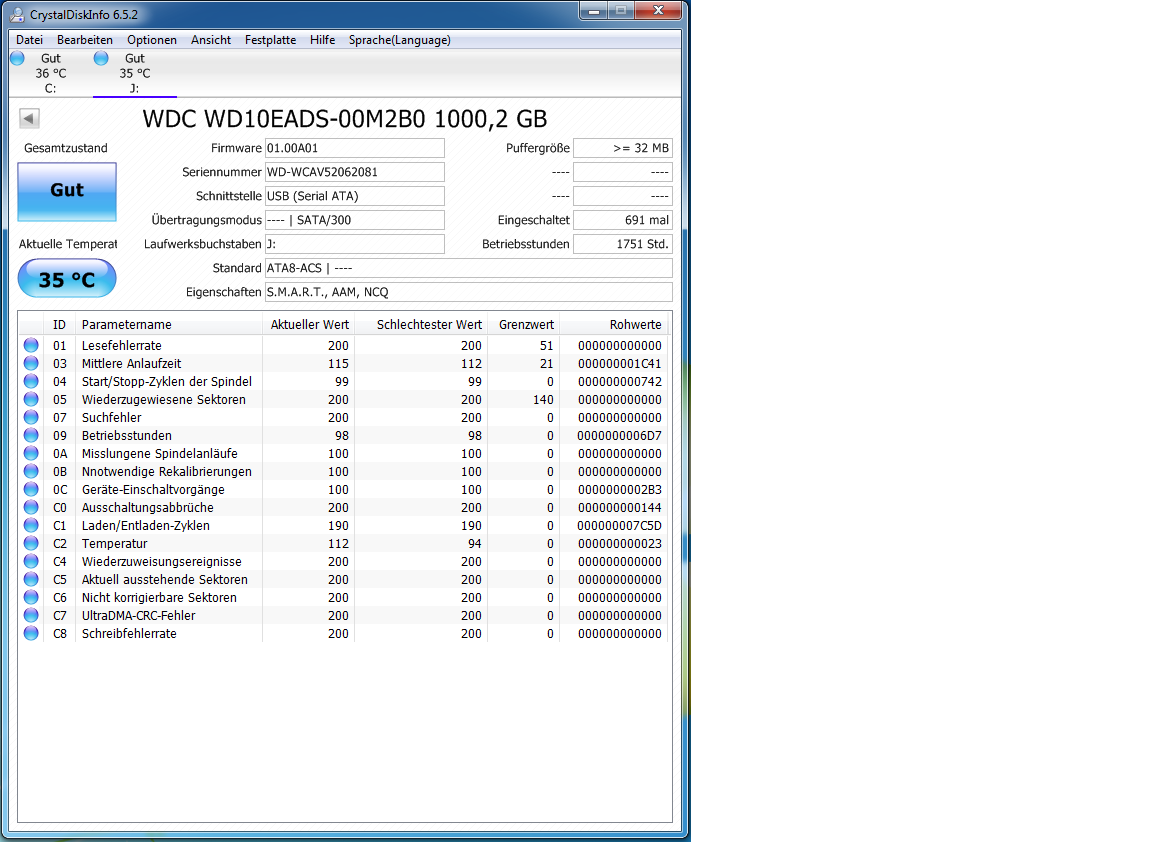Select Grenzwert value 140

click(x=543, y=400)
